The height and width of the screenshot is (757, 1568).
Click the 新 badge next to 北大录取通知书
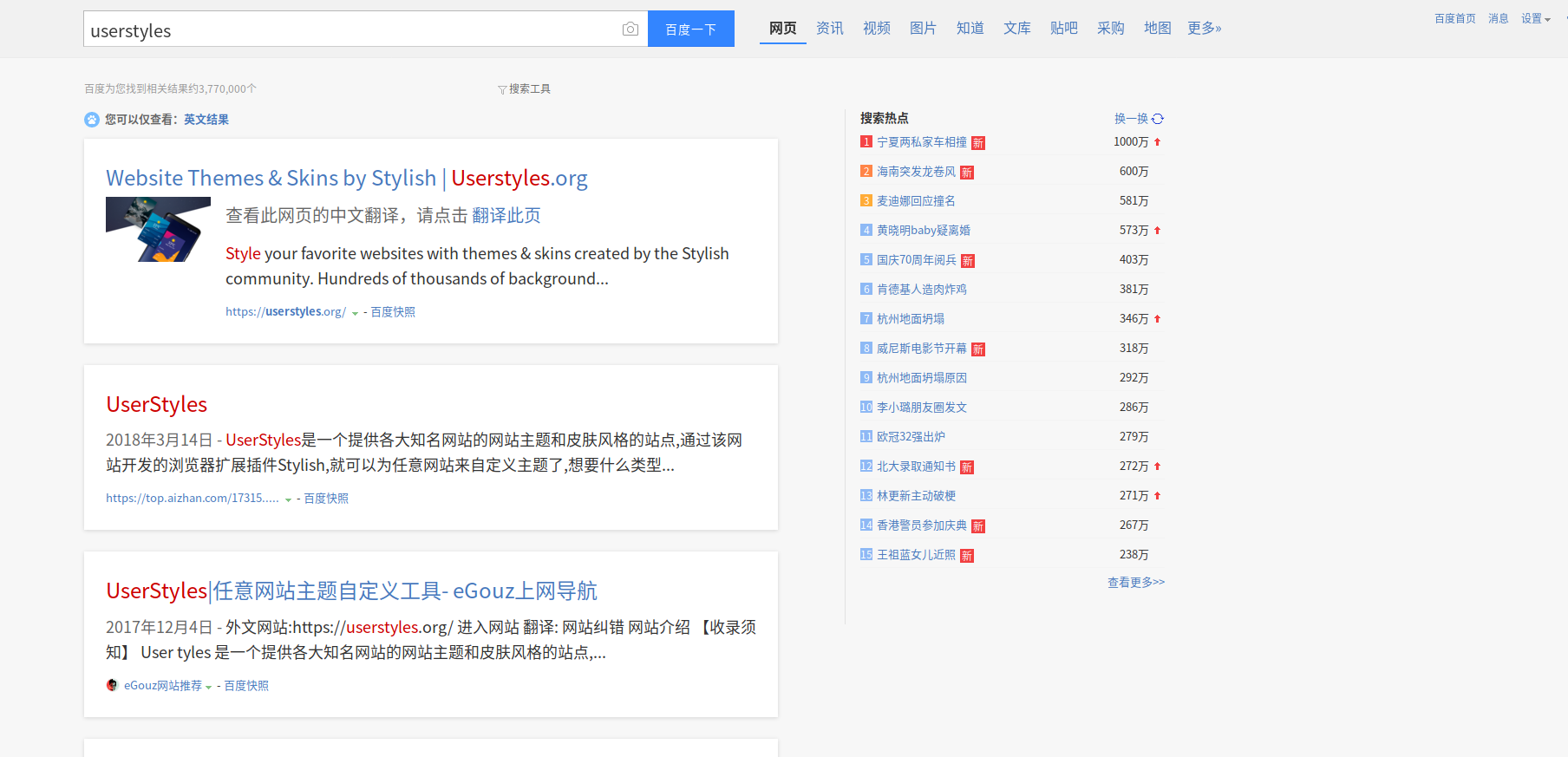(967, 467)
